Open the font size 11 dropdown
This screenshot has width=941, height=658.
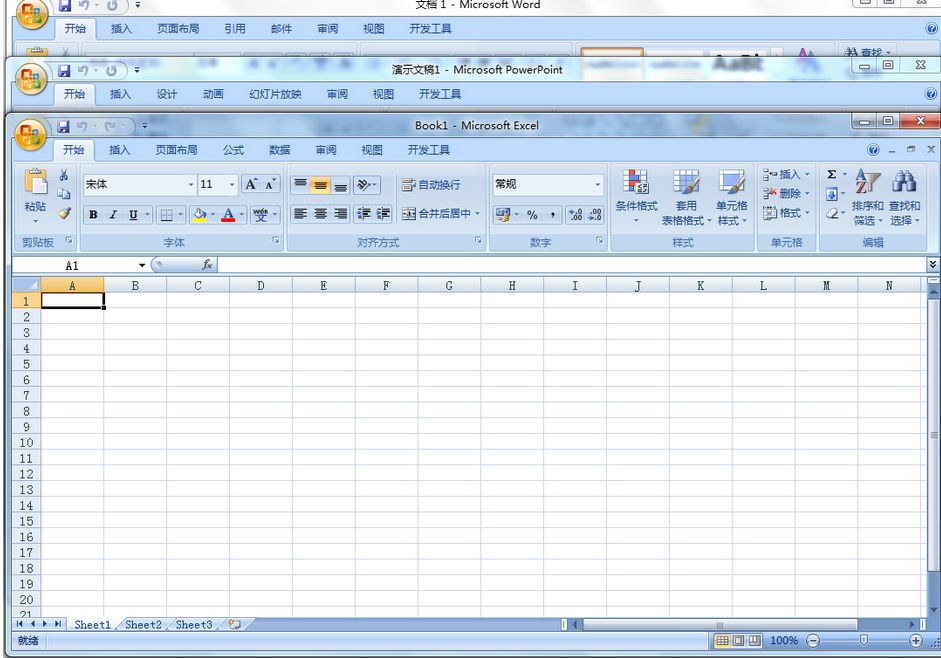coord(232,184)
